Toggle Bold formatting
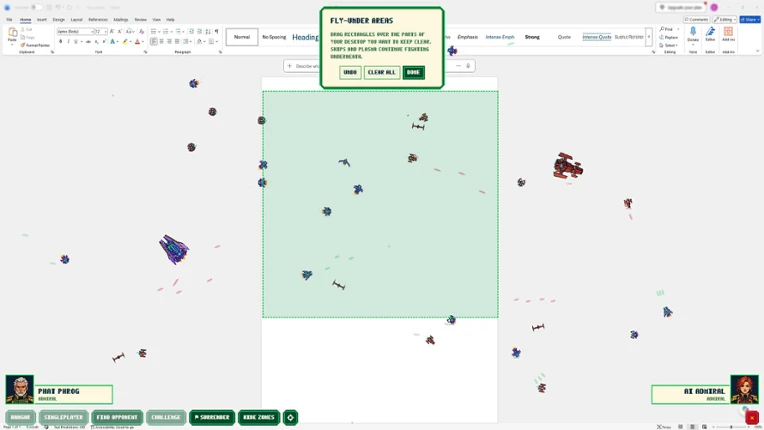This screenshot has height=430, width=764. pos(60,42)
